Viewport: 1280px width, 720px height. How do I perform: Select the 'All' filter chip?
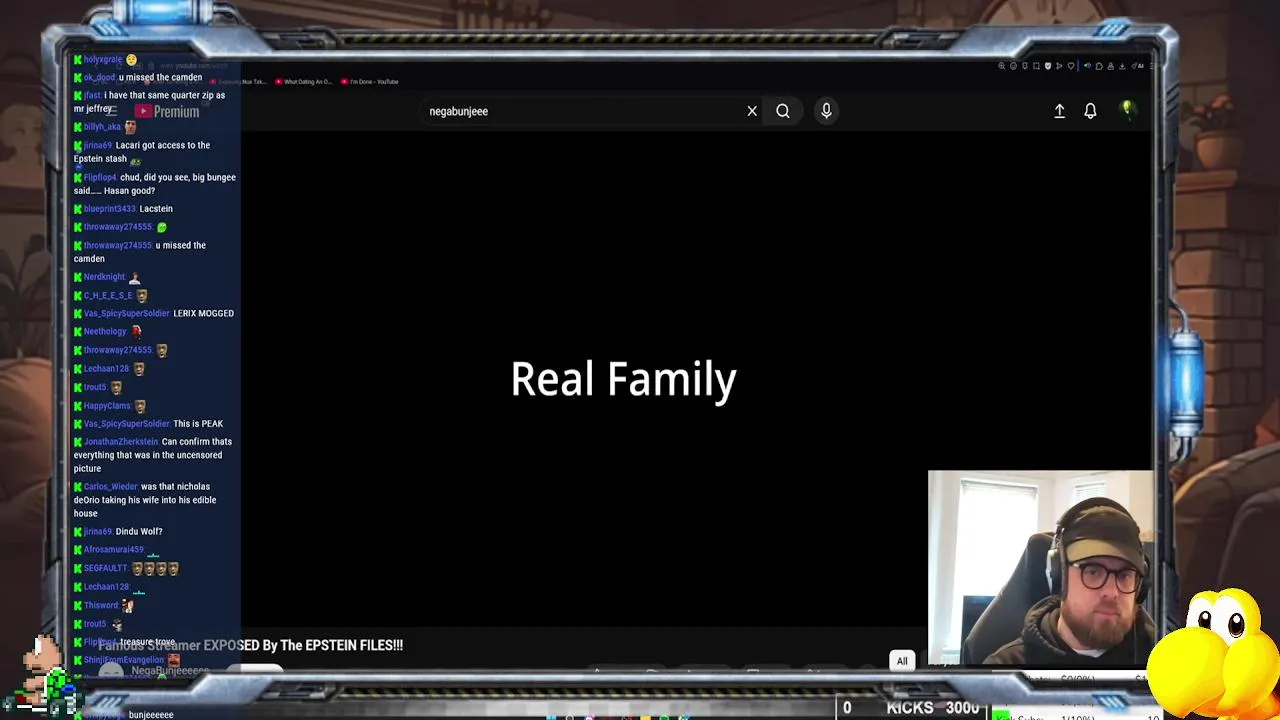[902, 661]
